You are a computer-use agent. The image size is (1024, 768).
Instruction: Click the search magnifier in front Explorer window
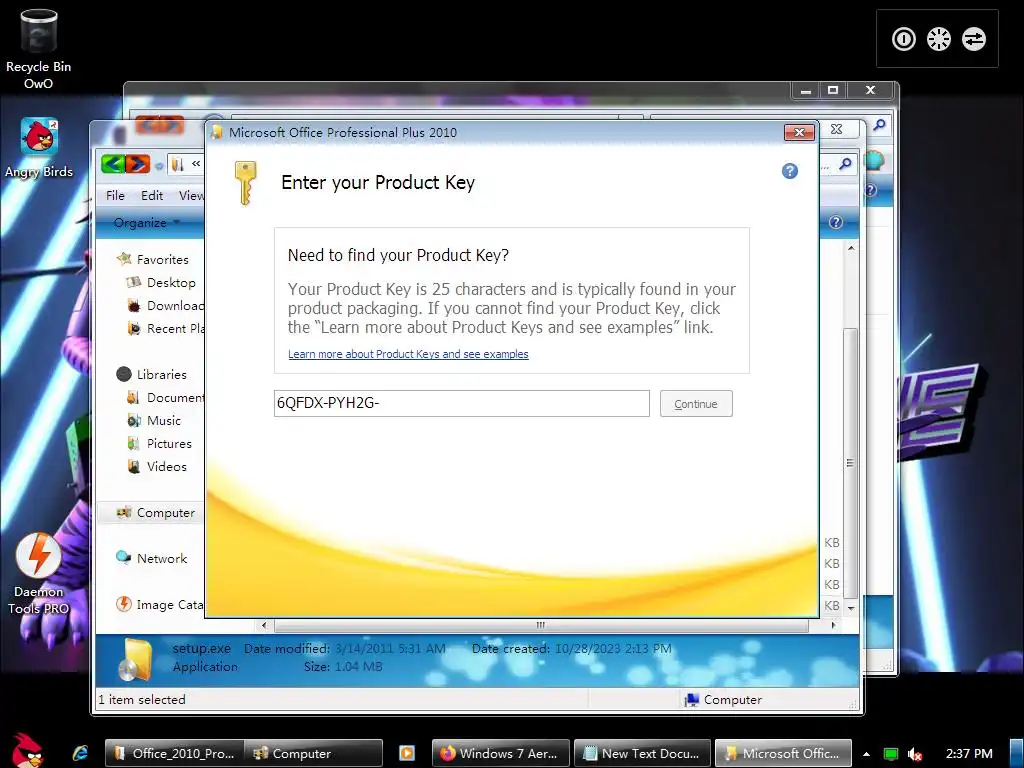tap(845, 164)
